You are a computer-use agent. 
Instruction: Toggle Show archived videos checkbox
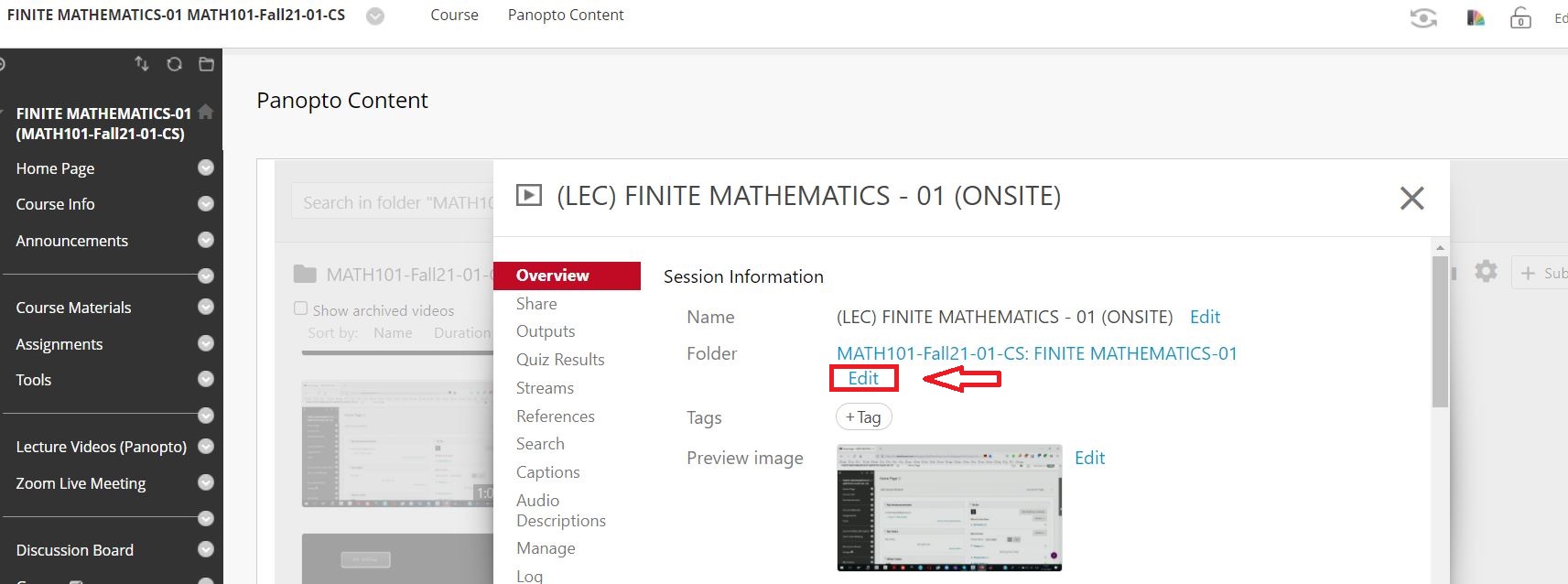tap(300, 308)
